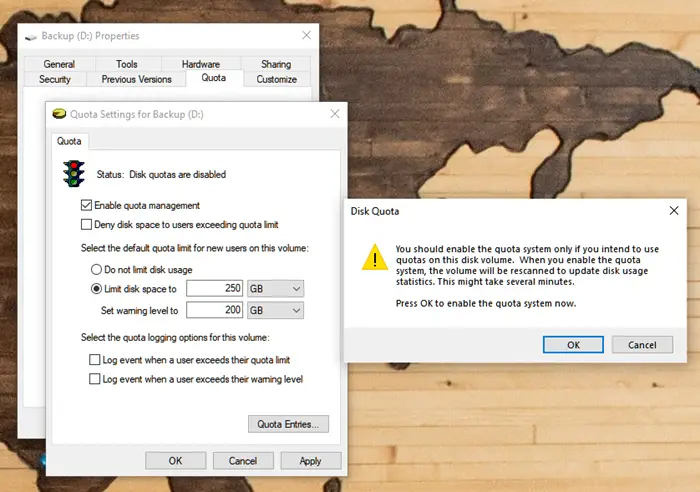This screenshot has height=492, width=700.
Task: Open the Tools tab
Action: [127, 64]
